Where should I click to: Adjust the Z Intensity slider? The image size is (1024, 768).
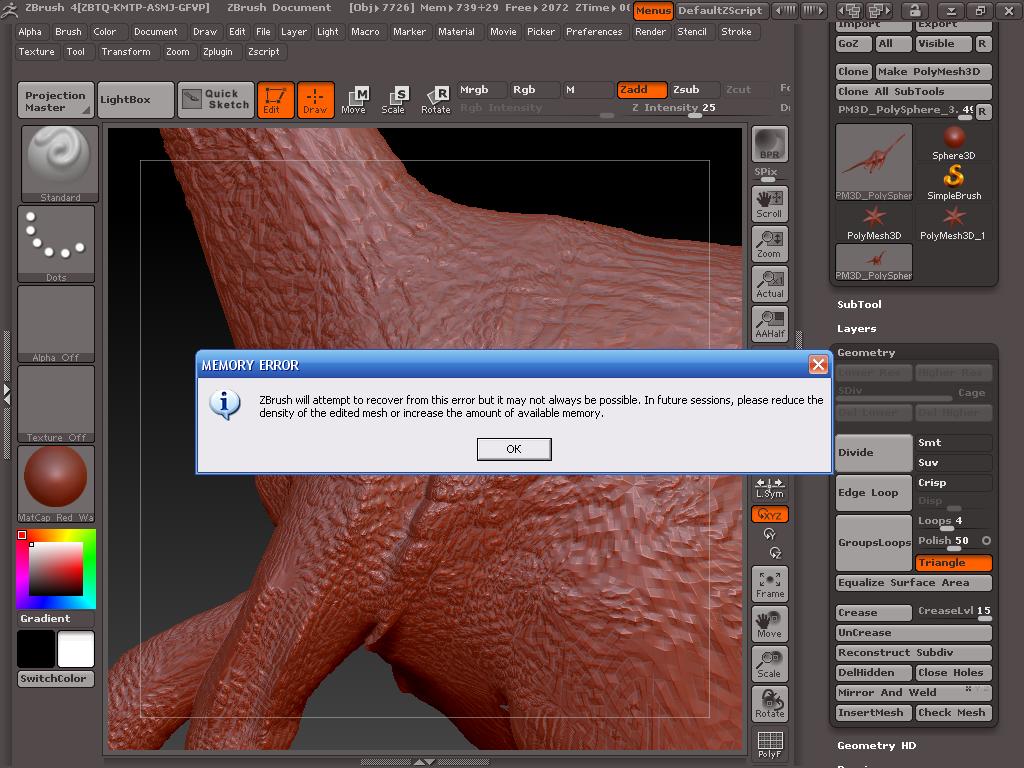coord(696,108)
